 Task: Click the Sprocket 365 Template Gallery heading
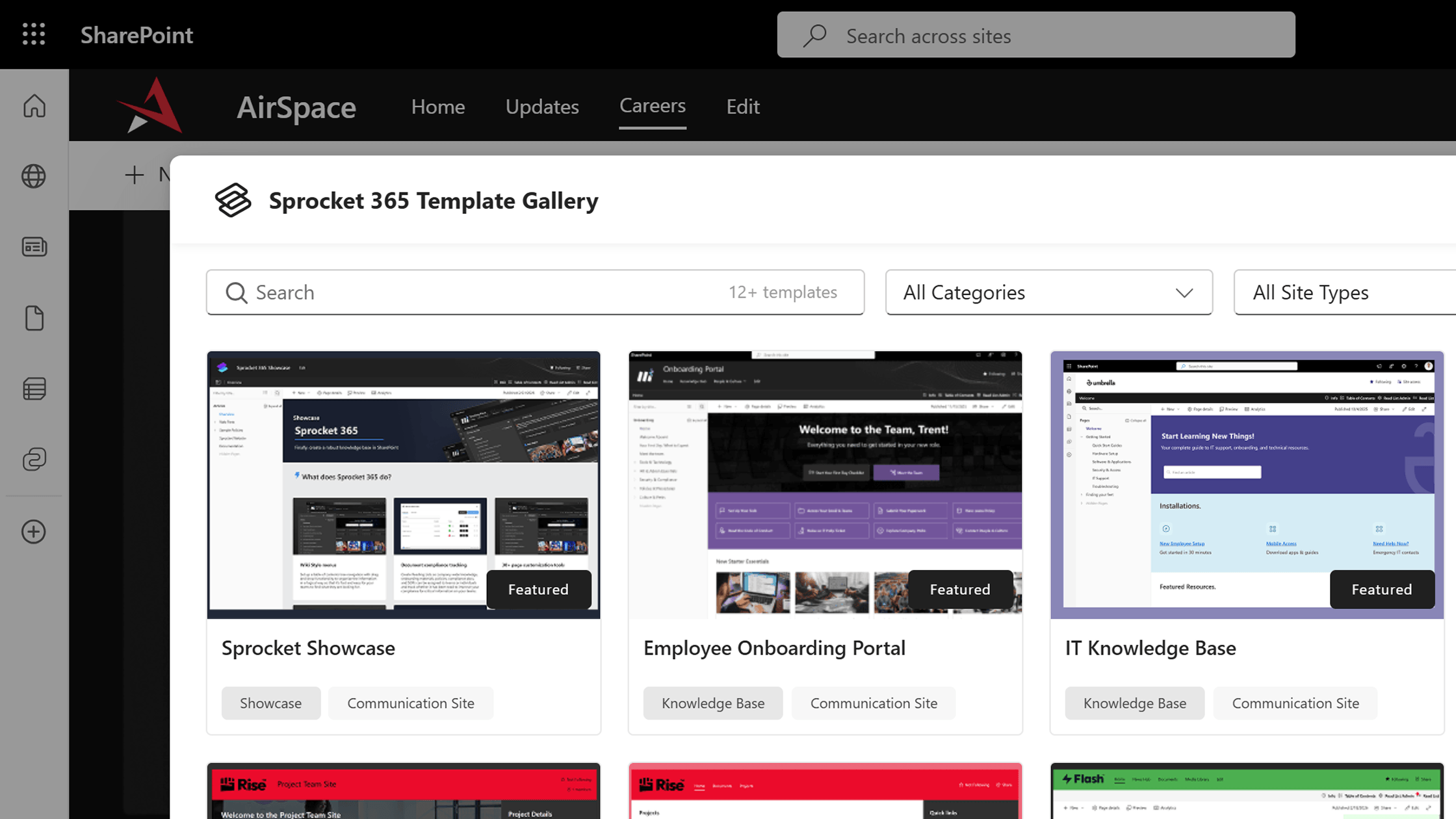(434, 201)
